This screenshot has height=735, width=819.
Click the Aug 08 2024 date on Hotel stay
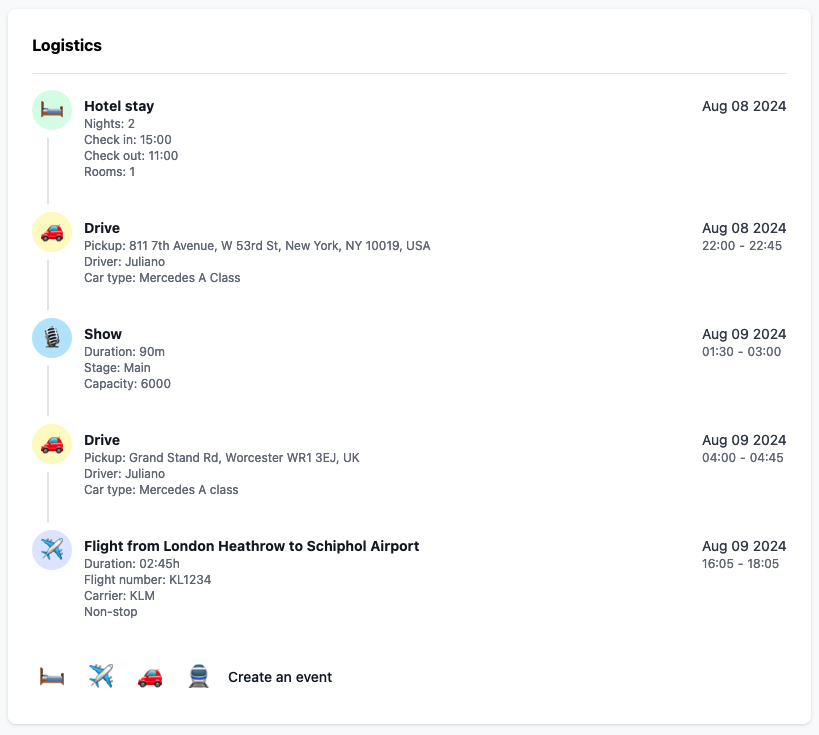744,106
